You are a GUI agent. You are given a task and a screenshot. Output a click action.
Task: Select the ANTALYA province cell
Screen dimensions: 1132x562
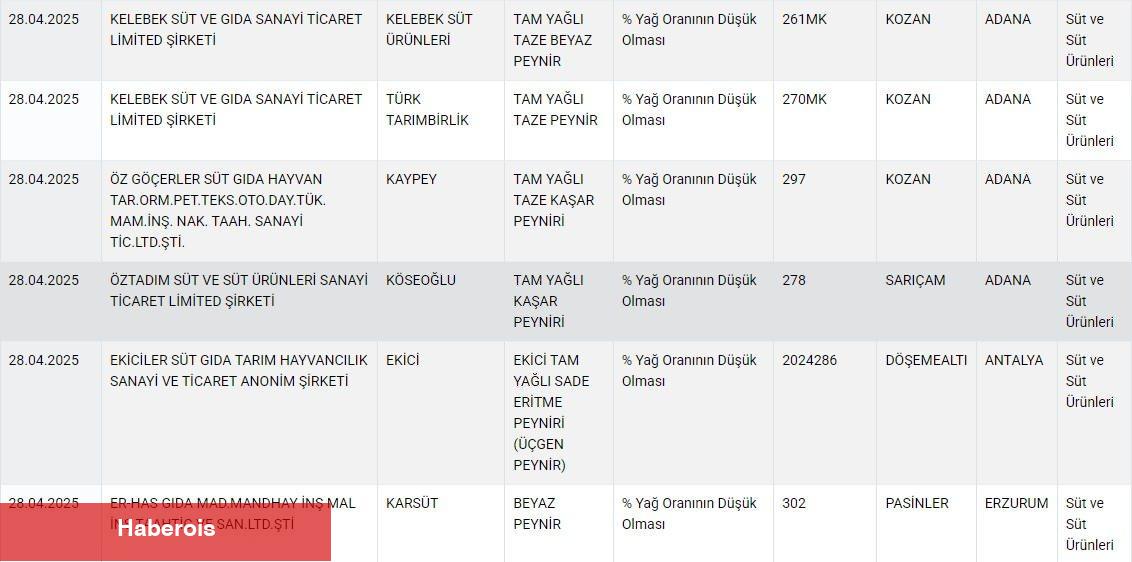click(1013, 360)
